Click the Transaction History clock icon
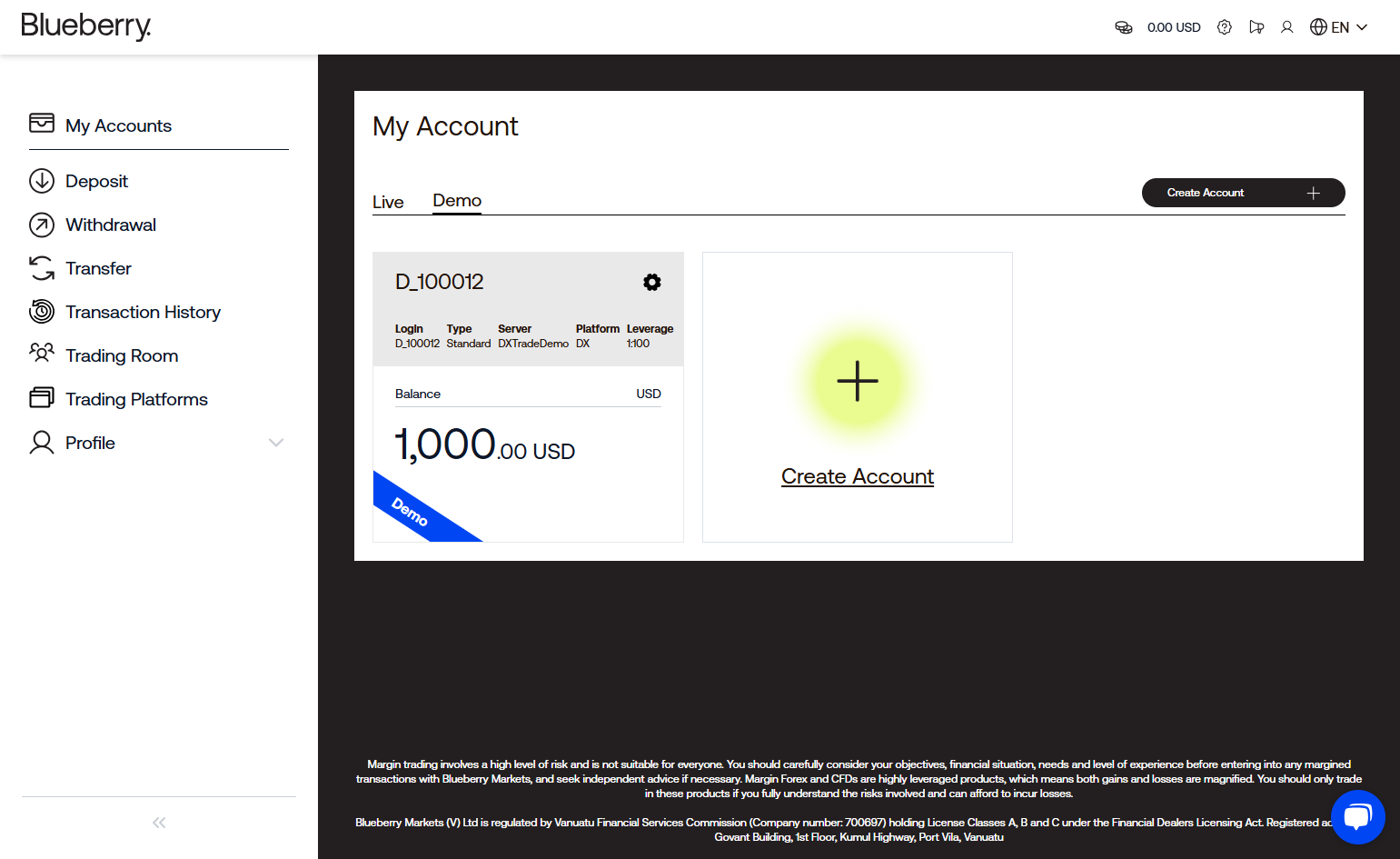1400x859 pixels. [42, 312]
